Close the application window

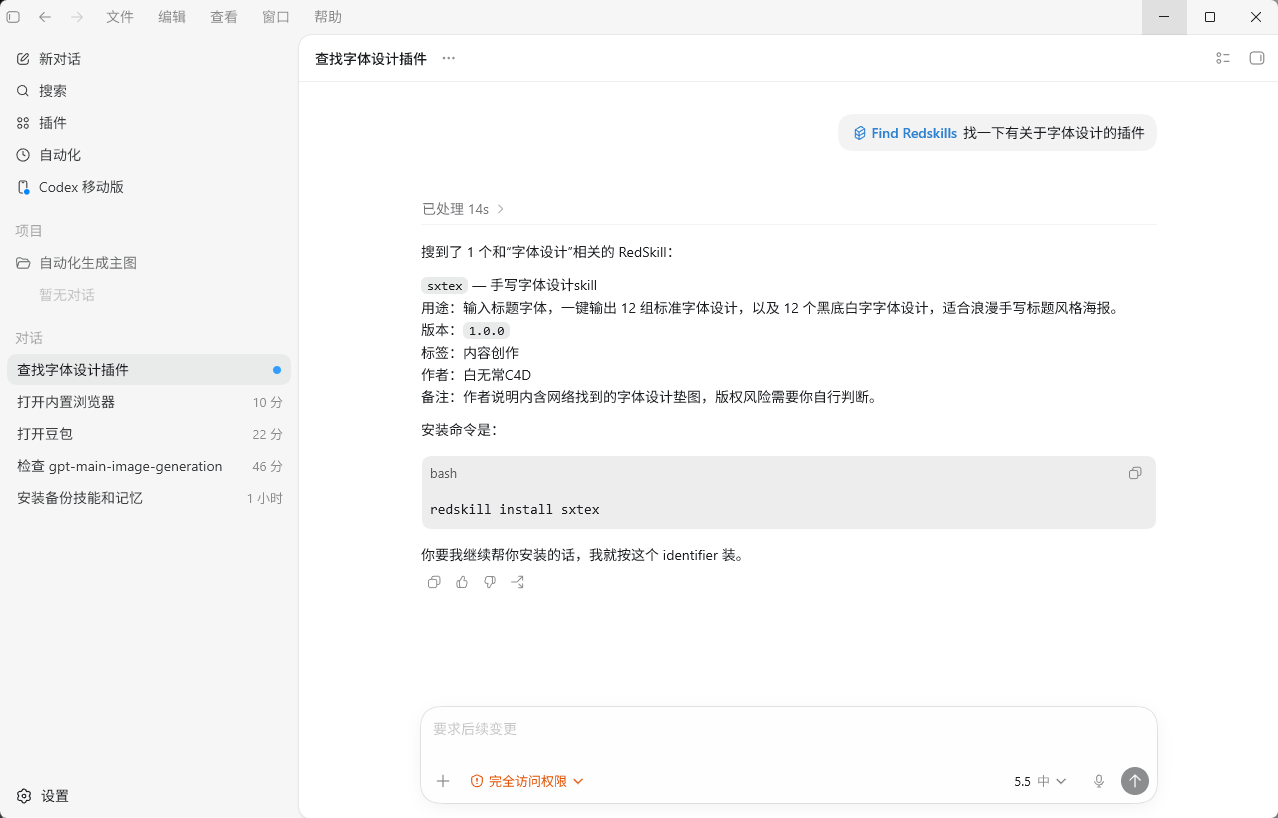click(1256, 17)
